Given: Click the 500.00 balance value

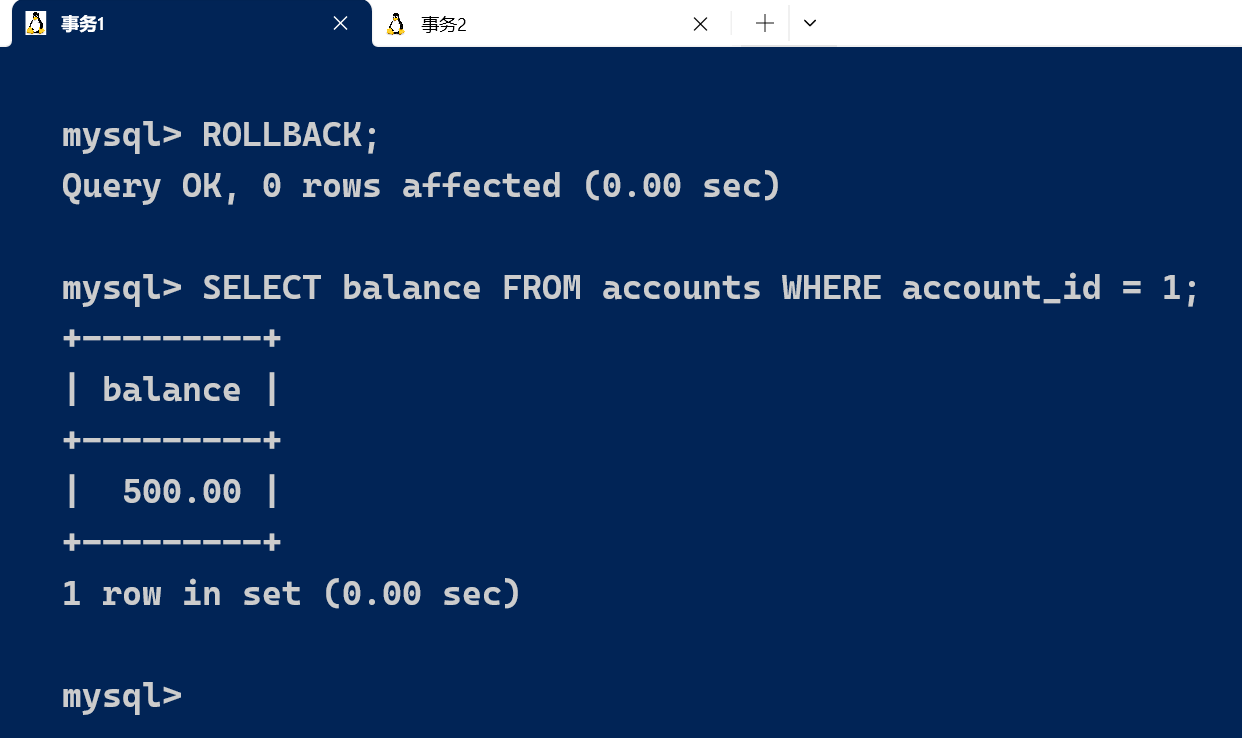Looking at the screenshot, I should (x=181, y=492).
